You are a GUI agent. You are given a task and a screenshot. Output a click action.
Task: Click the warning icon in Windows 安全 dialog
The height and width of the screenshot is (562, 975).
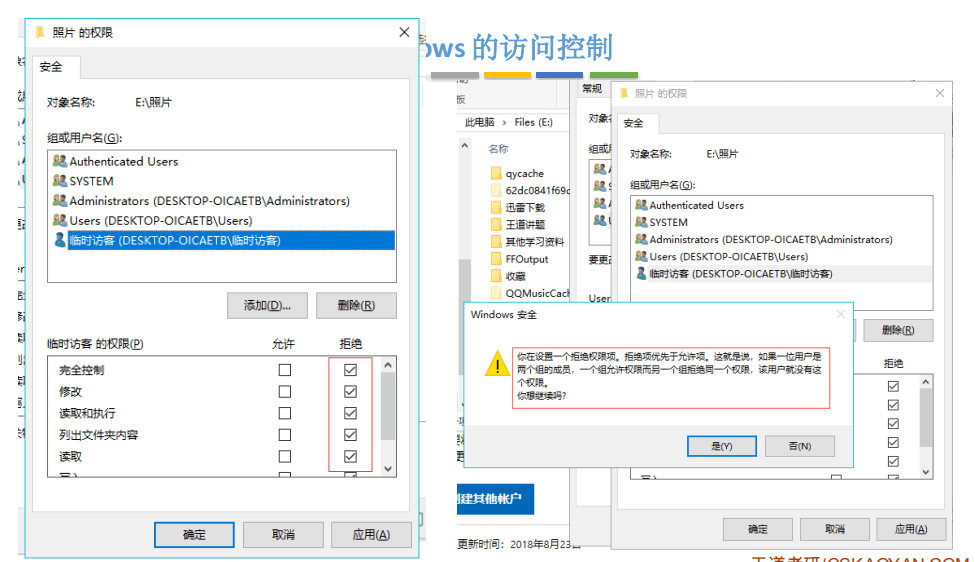[x=497, y=364]
